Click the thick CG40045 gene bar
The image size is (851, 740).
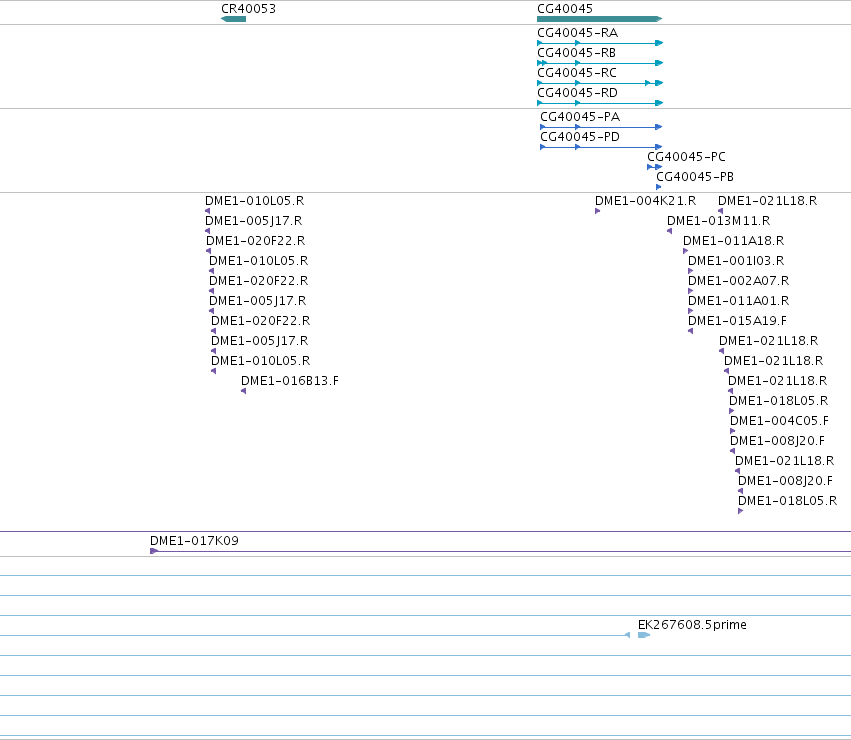600,19
